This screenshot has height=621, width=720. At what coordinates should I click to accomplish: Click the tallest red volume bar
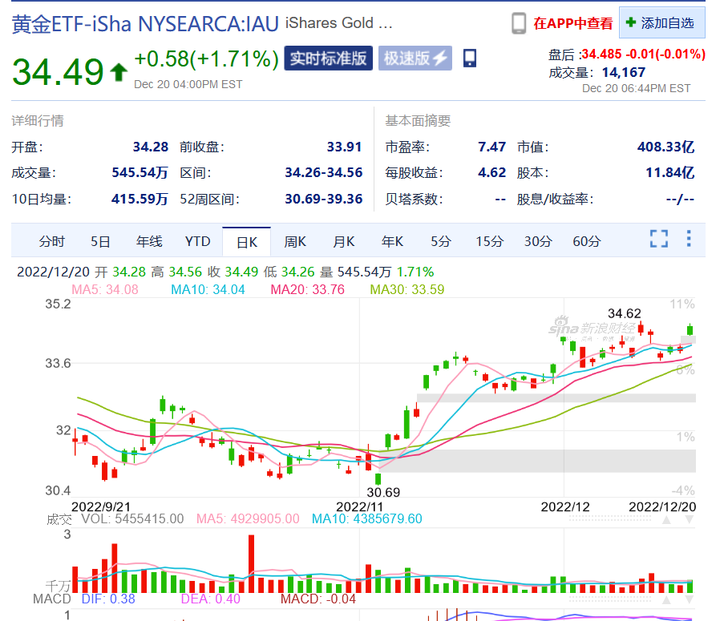coord(251,564)
